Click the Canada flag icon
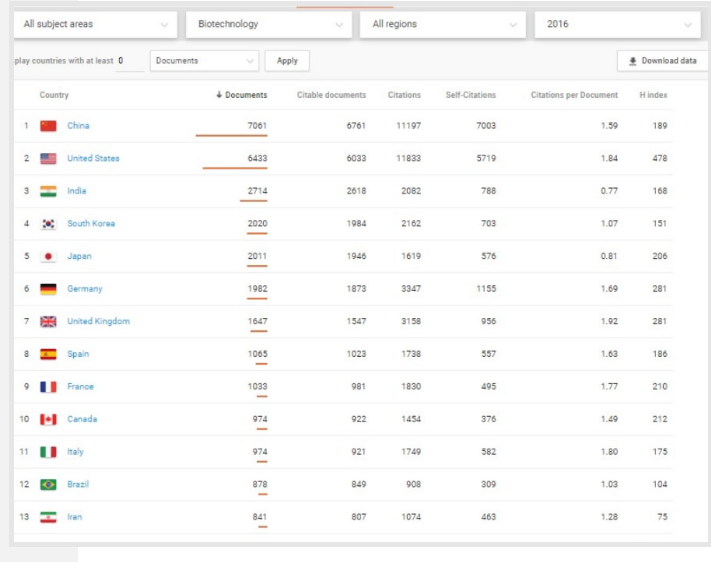Viewport: 711px width, 562px height. coord(48,419)
